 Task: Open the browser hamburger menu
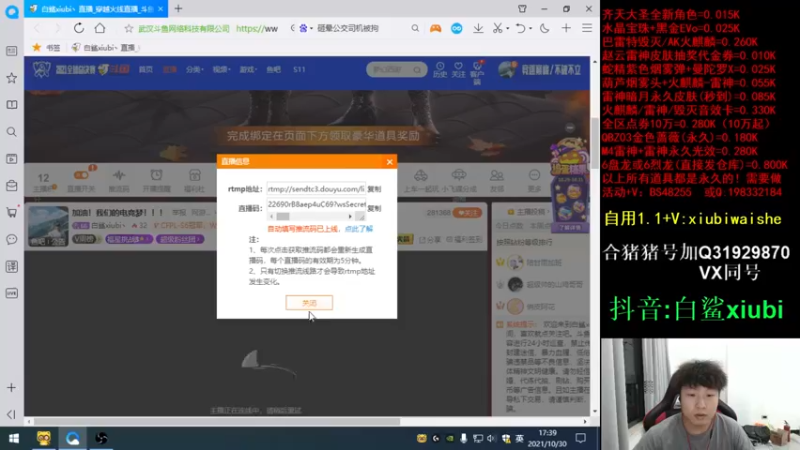click(587, 29)
